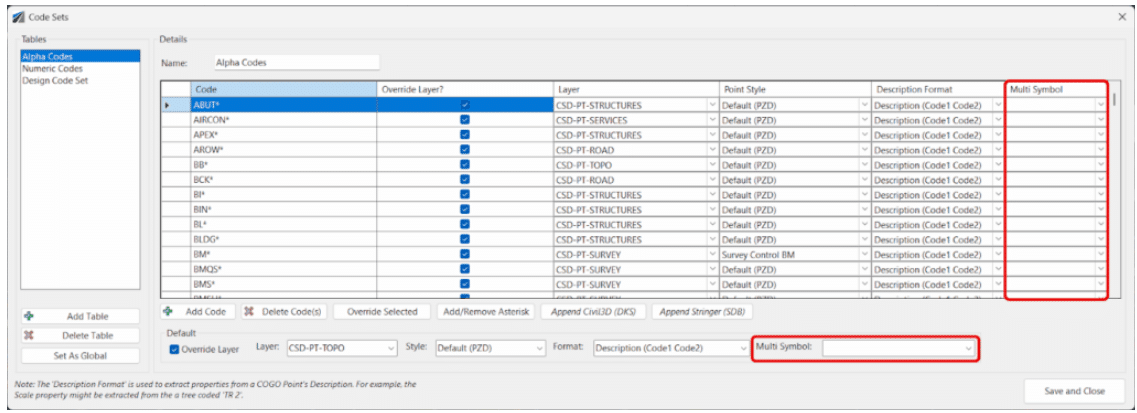The image size is (1137, 413).
Task: Click the BL* code cell
Action: [284, 225]
